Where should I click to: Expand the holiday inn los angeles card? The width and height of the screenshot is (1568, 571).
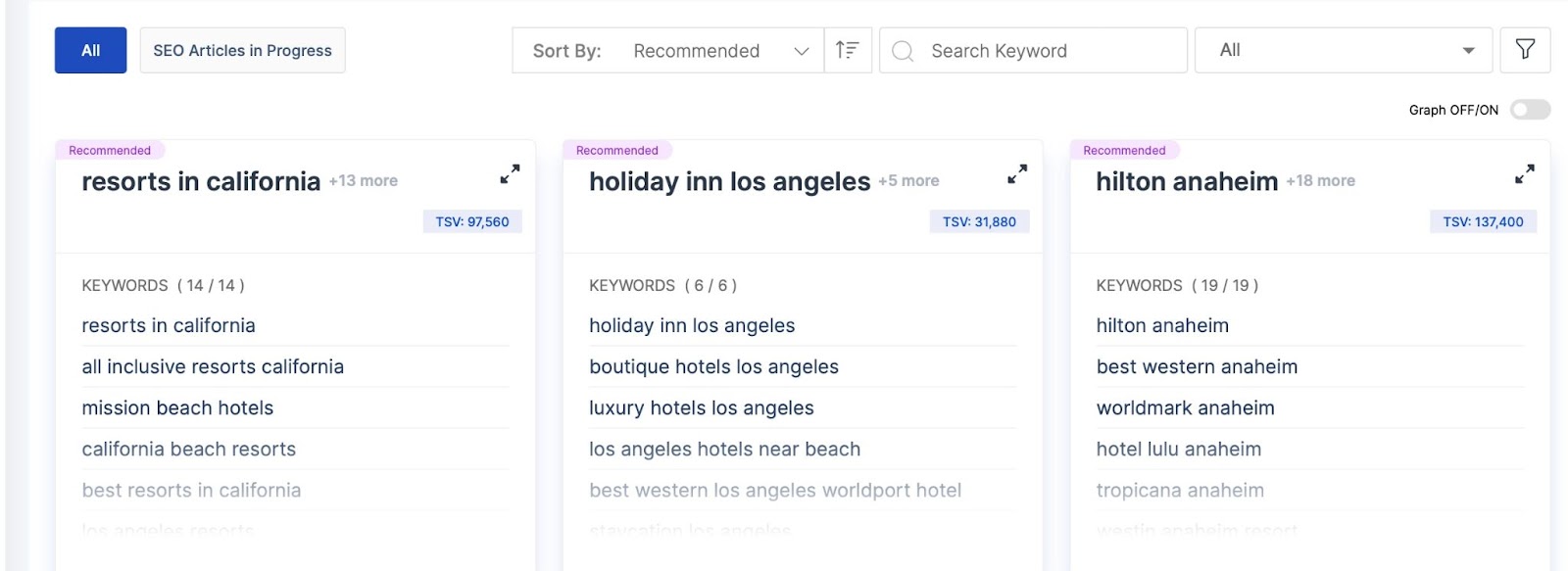pyautogui.click(x=1017, y=174)
